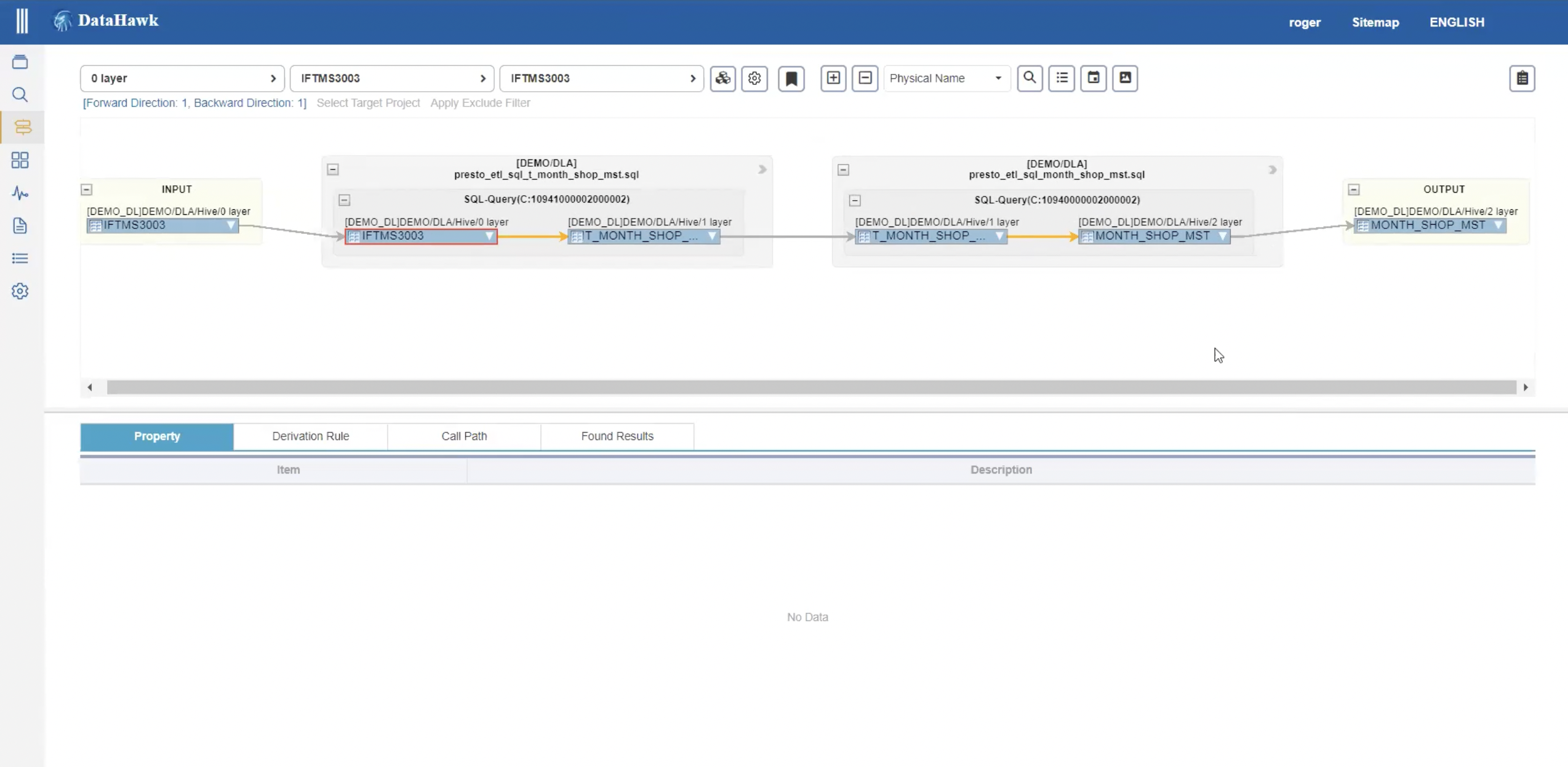Open the bookmark tool in the toolbar
Image resolution: width=1568 pixels, height=767 pixels.
click(791, 78)
